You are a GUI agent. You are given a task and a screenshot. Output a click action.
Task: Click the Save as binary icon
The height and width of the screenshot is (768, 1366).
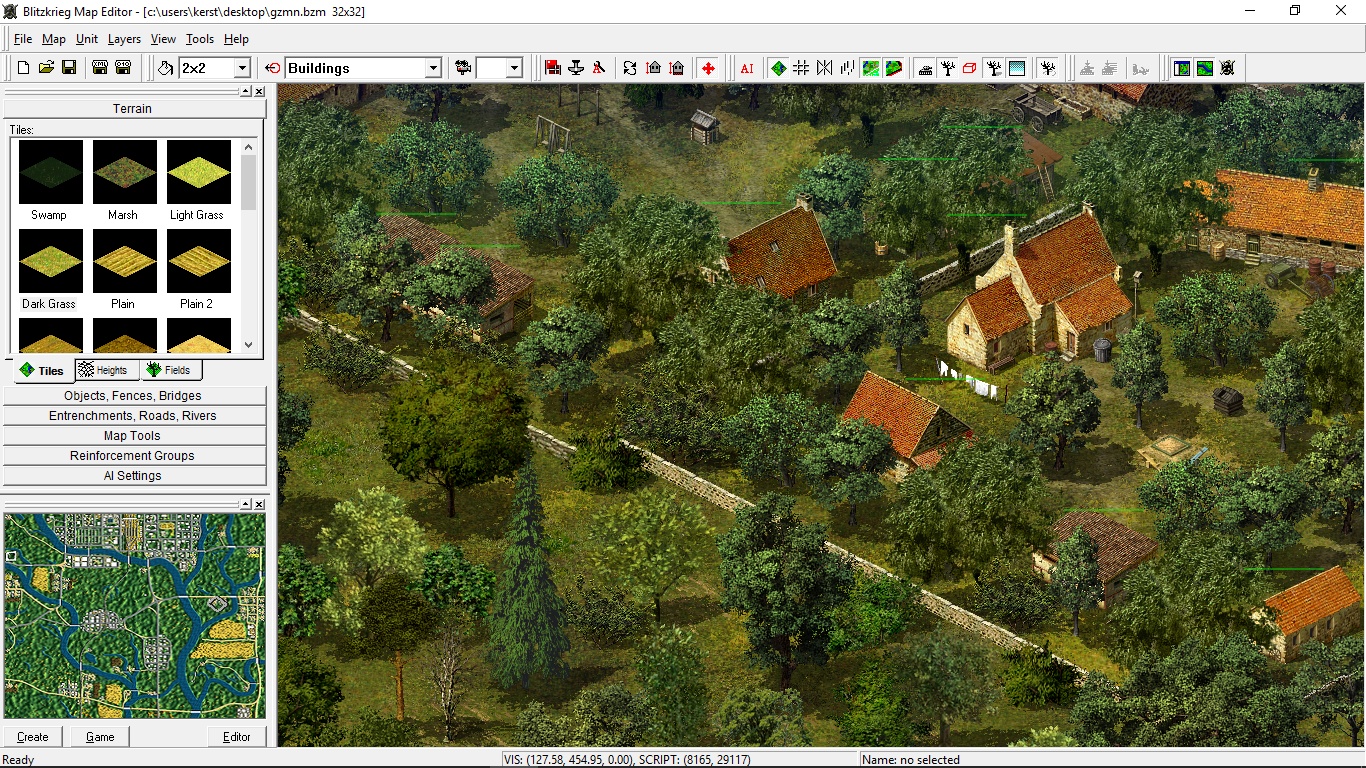pyautogui.click(x=123, y=68)
